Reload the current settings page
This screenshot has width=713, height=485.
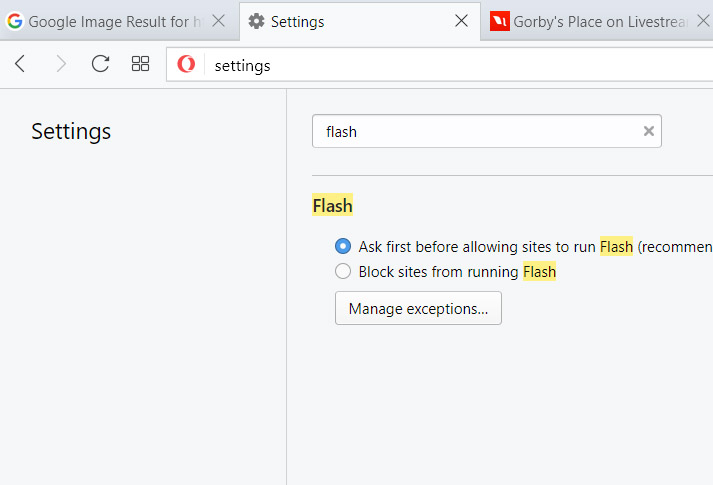pyautogui.click(x=100, y=64)
